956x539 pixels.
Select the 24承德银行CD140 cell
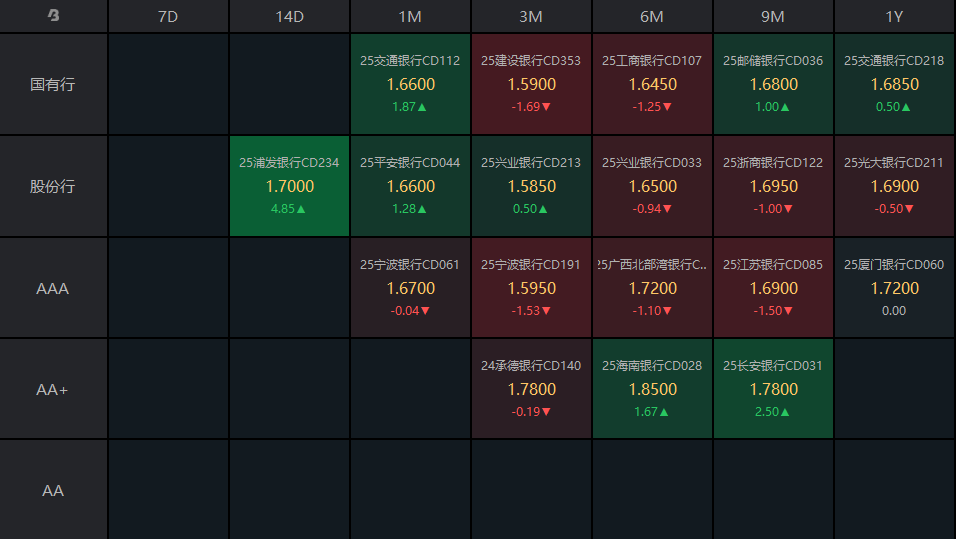[531, 389]
